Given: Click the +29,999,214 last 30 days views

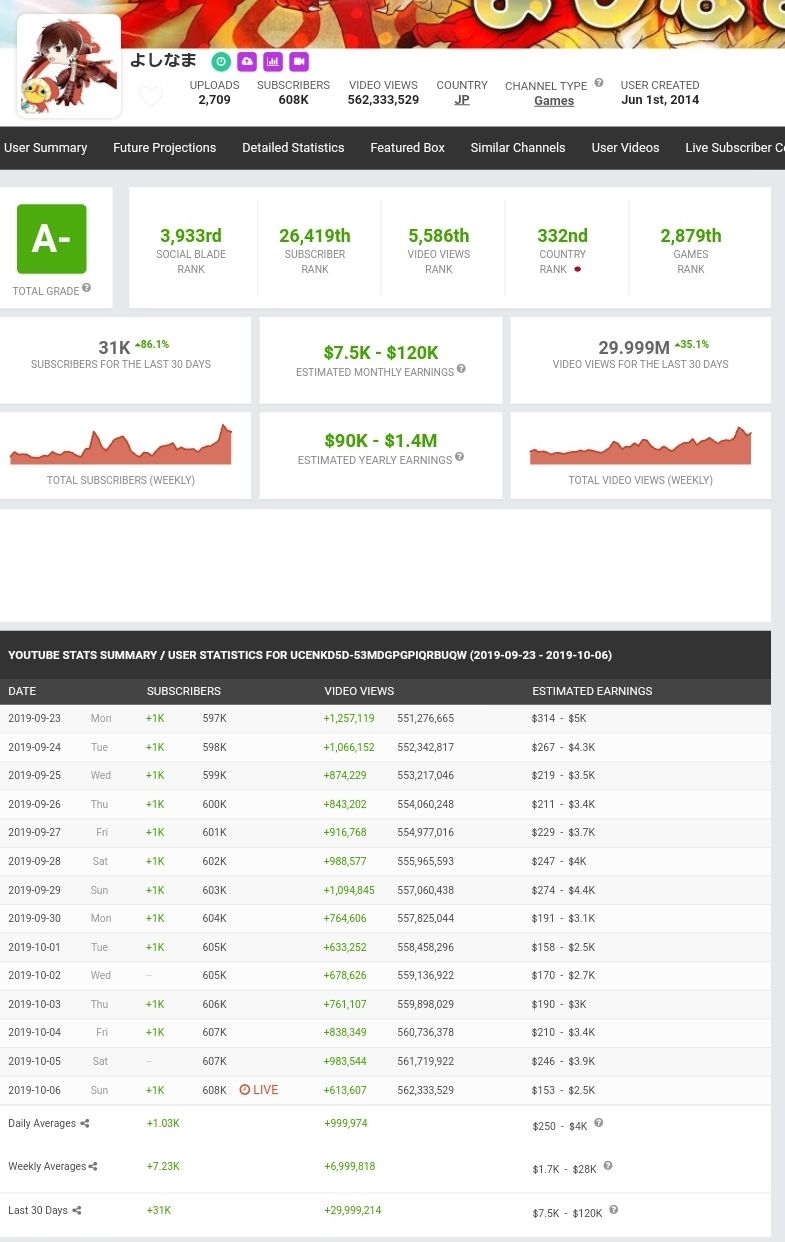Looking at the screenshot, I should pos(353,1211).
